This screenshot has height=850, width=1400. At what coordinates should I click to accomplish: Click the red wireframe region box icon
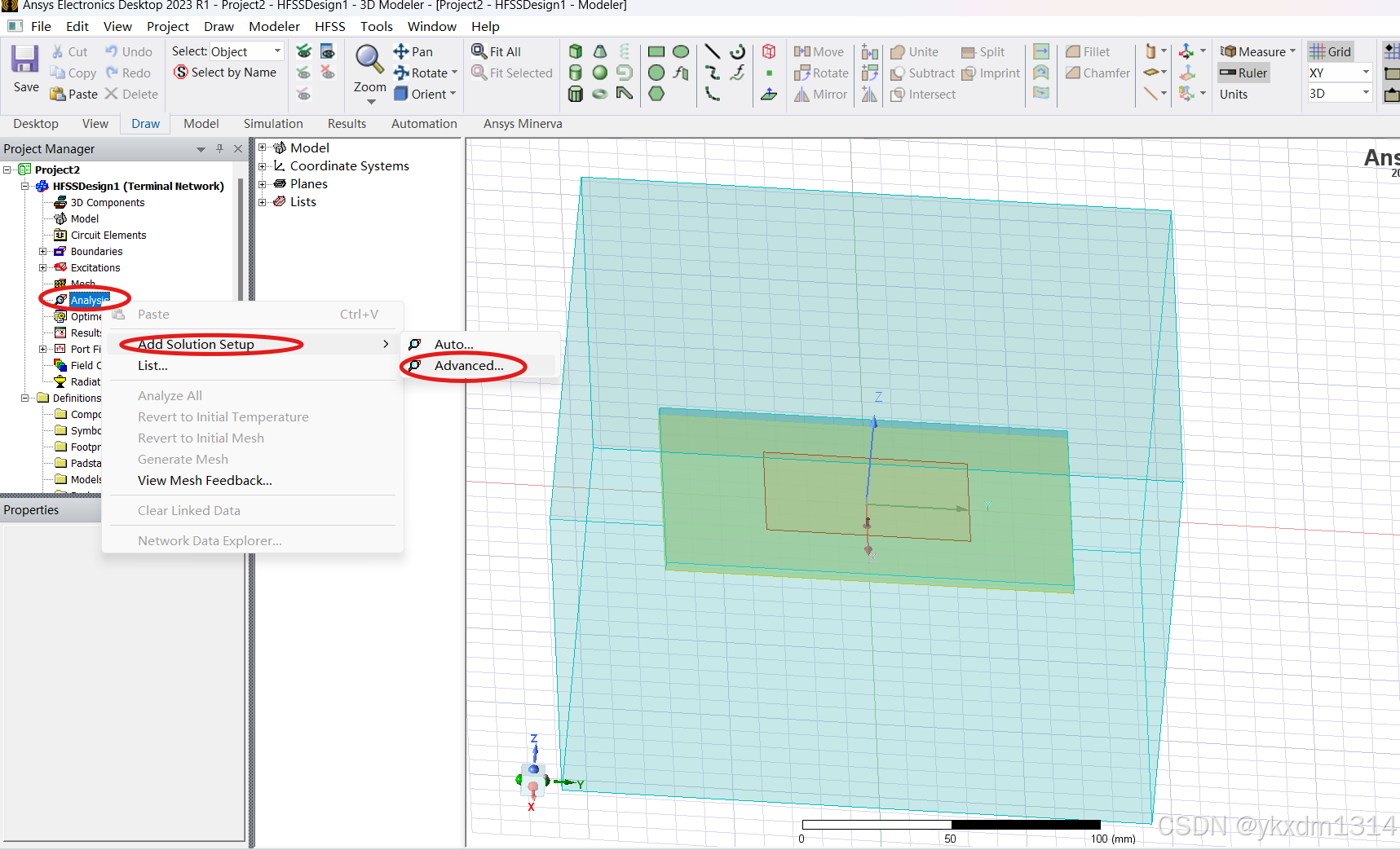click(x=769, y=51)
